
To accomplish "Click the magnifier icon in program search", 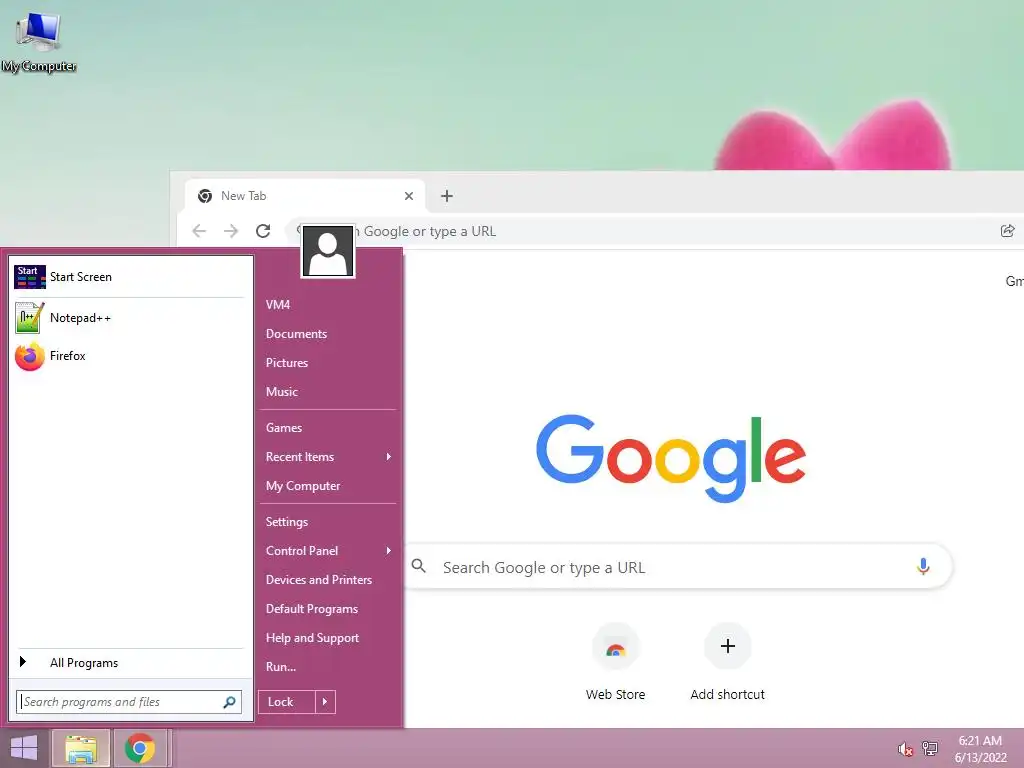I will click(x=229, y=702).
